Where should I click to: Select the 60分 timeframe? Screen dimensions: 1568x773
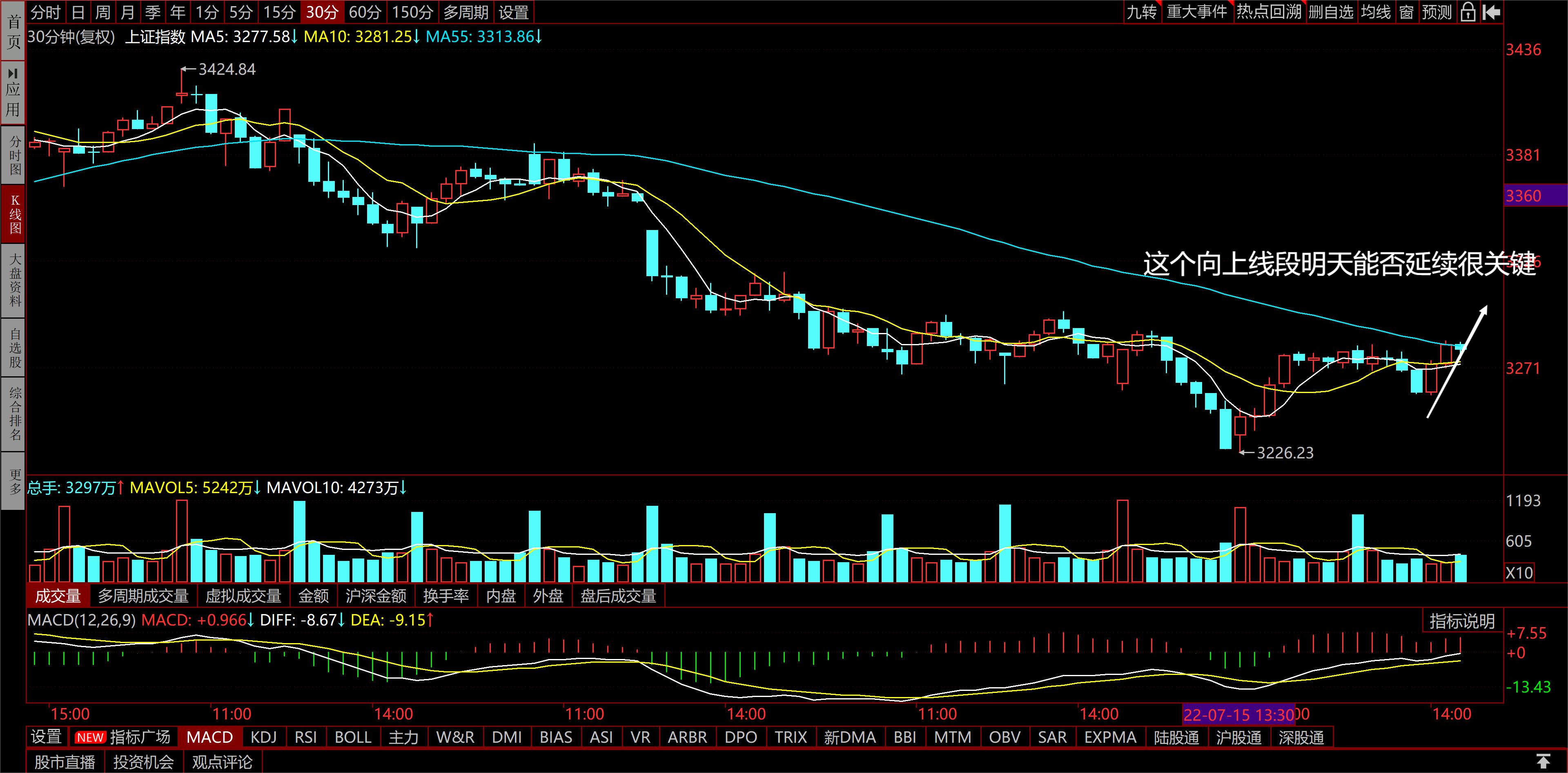365,11
